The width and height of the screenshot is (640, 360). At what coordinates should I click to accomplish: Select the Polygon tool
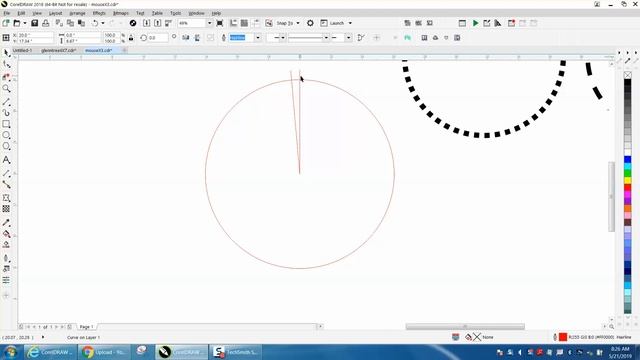click(7, 146)
